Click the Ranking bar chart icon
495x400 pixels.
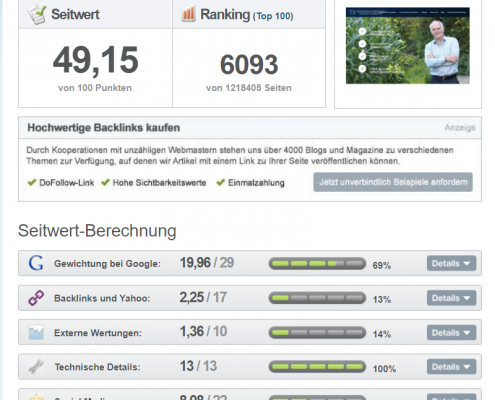188,14
